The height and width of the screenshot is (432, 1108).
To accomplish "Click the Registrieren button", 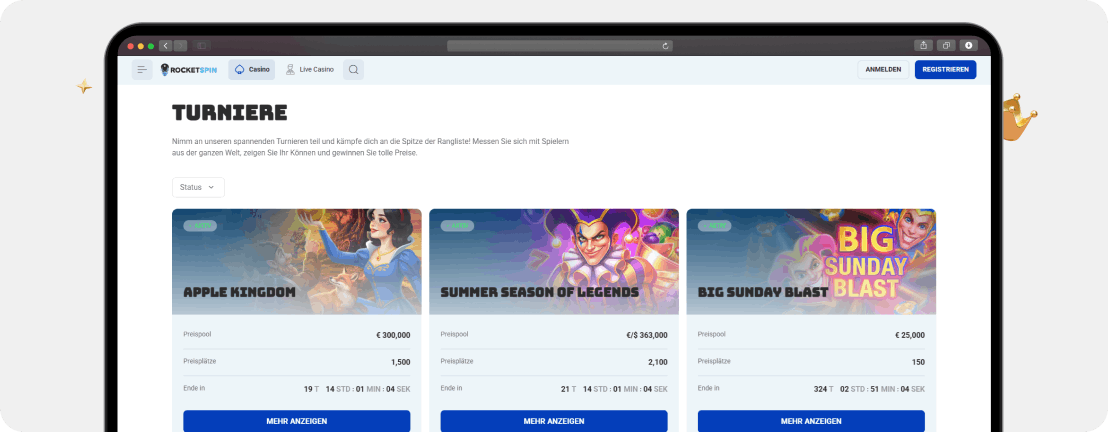I will [945, 69].
